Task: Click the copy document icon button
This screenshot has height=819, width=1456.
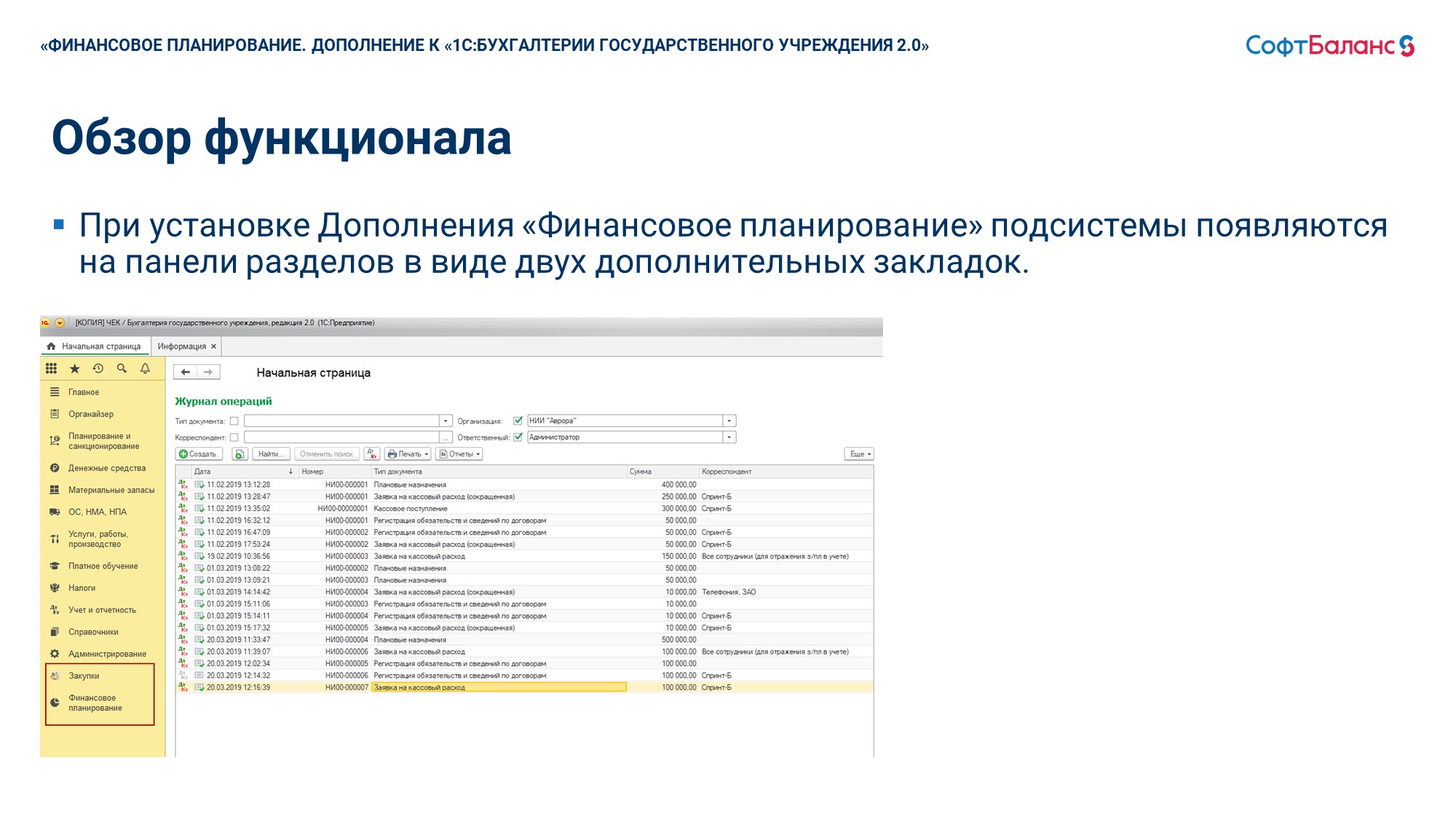Action: 240,454
